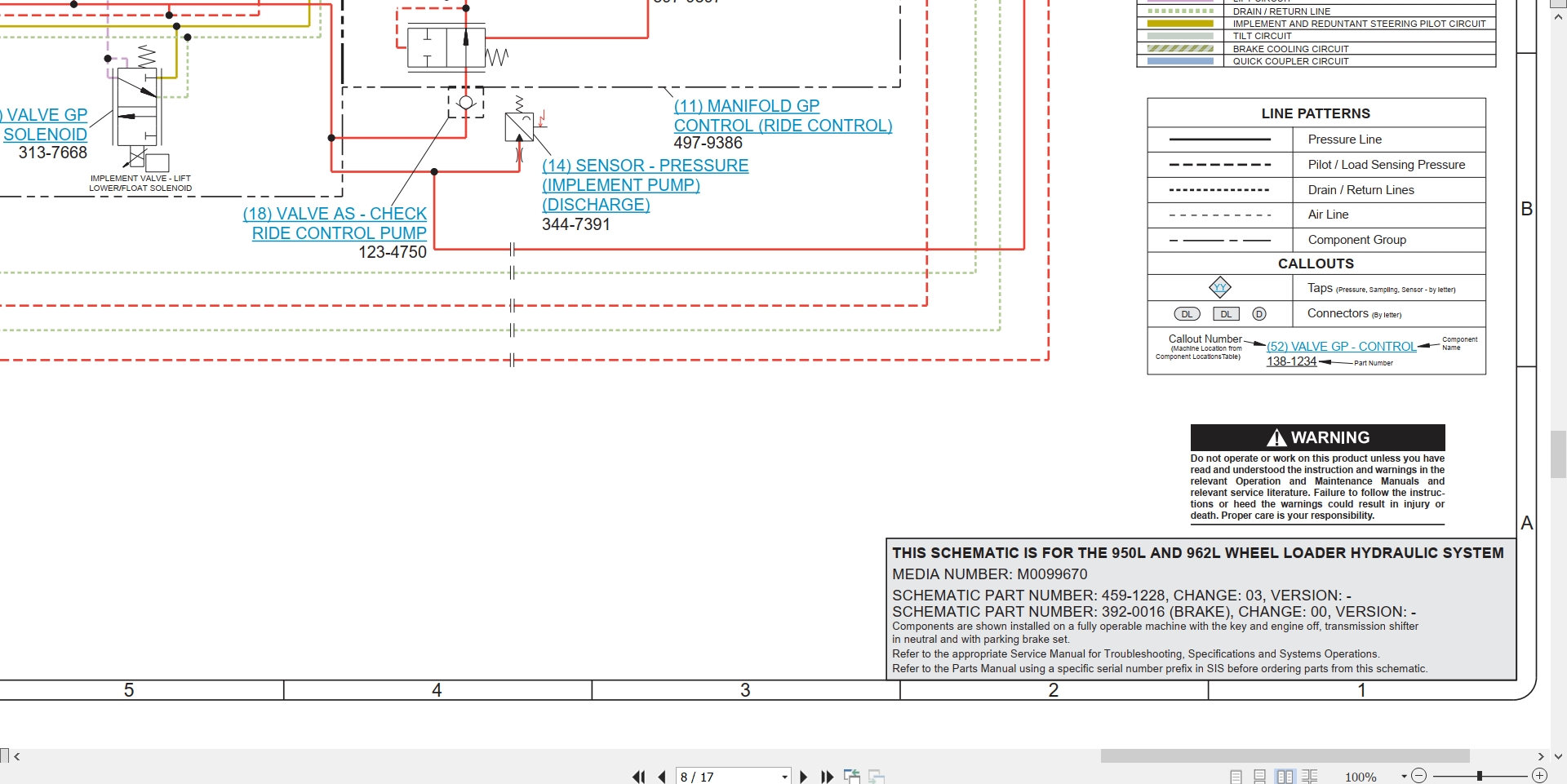1567x784 pixels.
Task: Click the Pilot / Load Sensing Pressure entry
Action: [x=1386, y=165]
